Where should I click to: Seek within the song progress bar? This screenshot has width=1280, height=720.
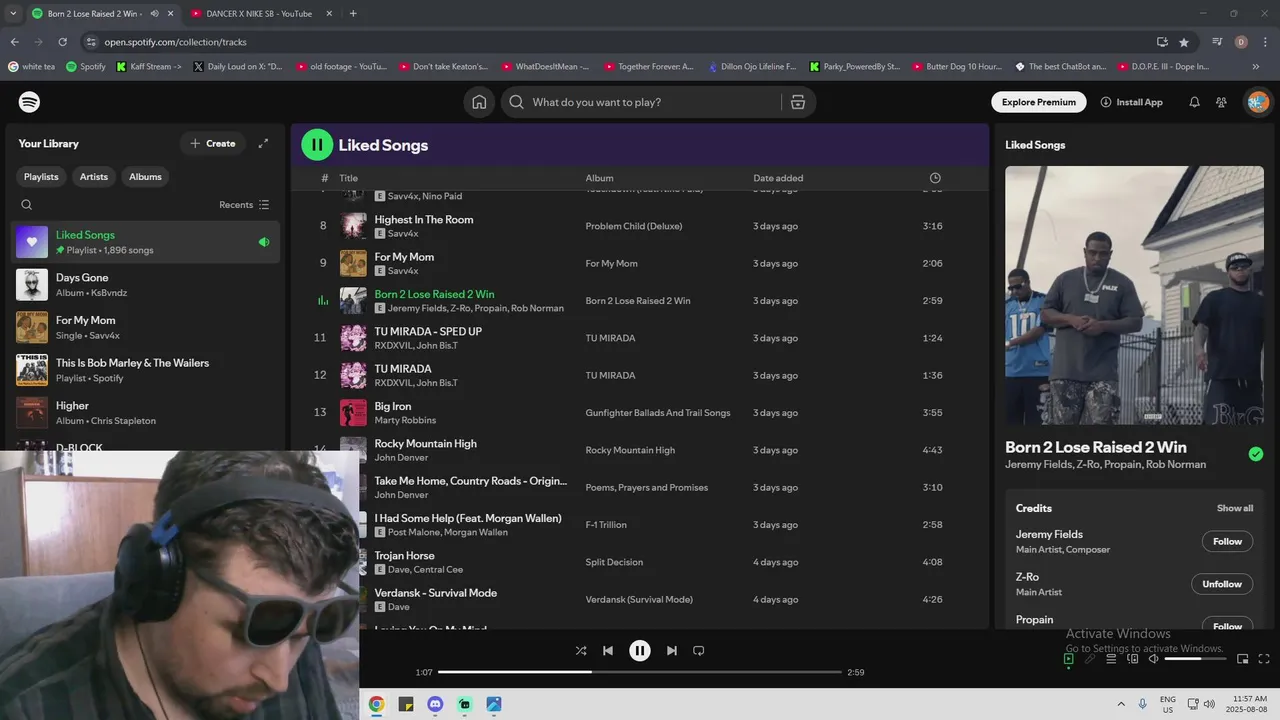640,672
